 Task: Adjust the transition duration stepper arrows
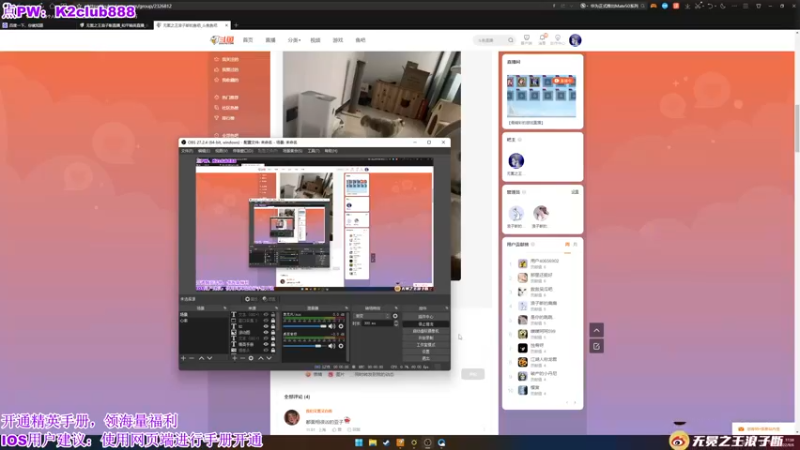[x=396, y=323]
